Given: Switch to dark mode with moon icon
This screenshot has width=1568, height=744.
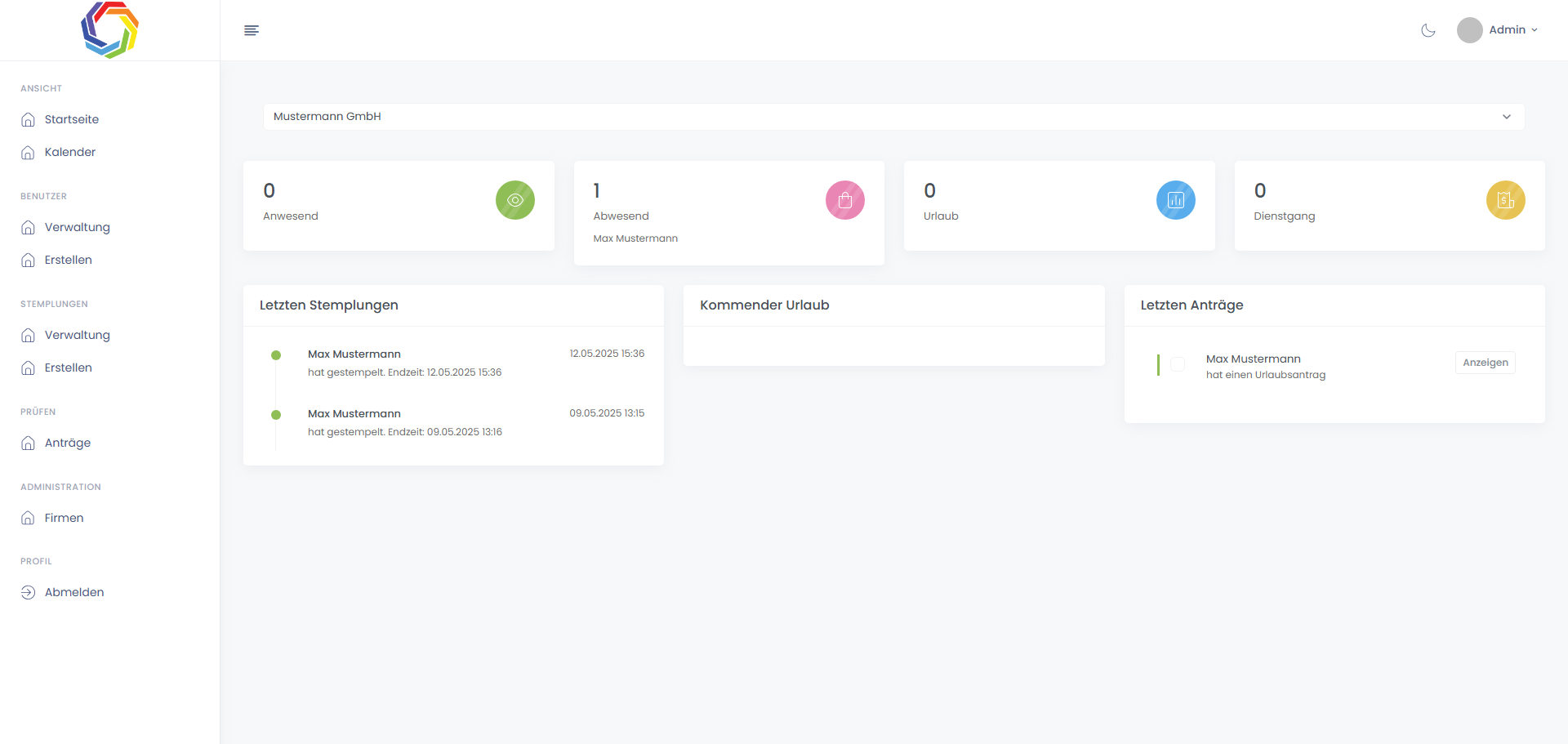Looking at the screenshot, I should coord(1428,30).
